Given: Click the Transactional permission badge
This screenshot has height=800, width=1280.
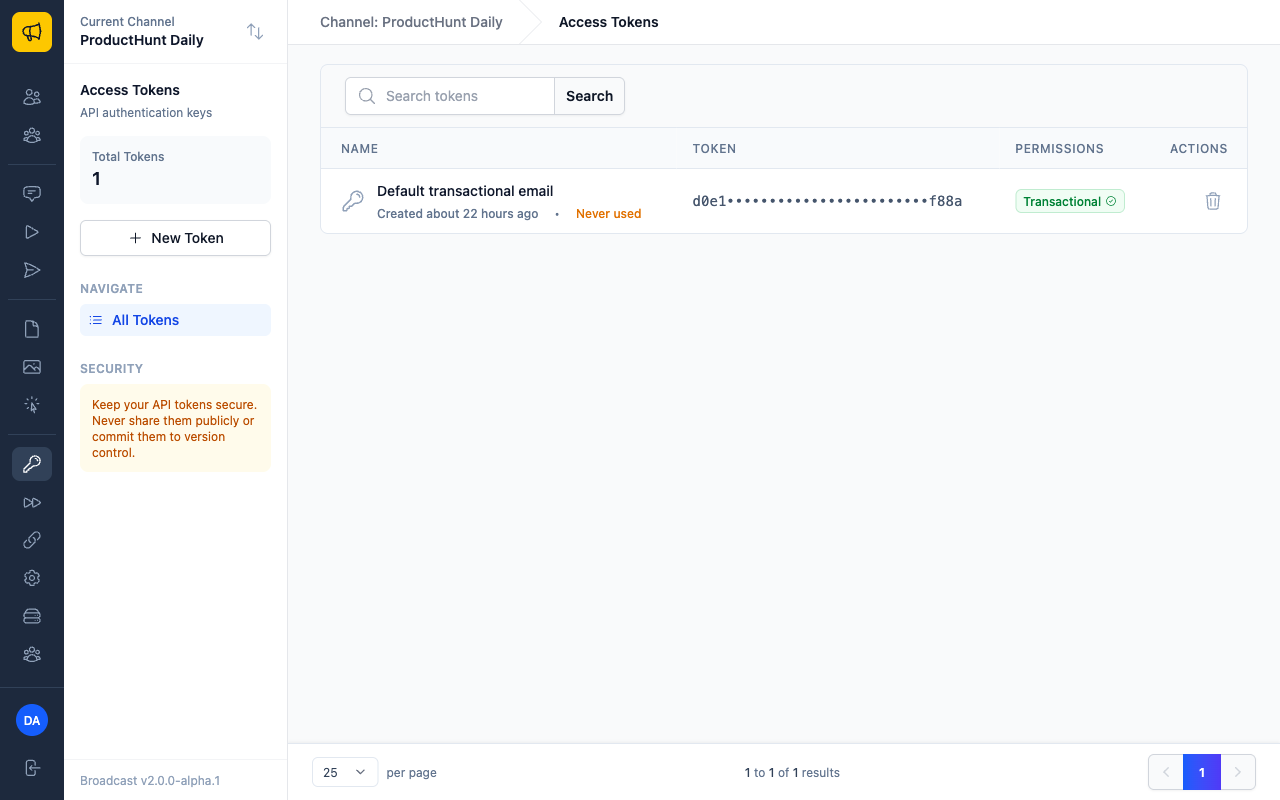Looking at the screenshot, I should pos(1070,201).
